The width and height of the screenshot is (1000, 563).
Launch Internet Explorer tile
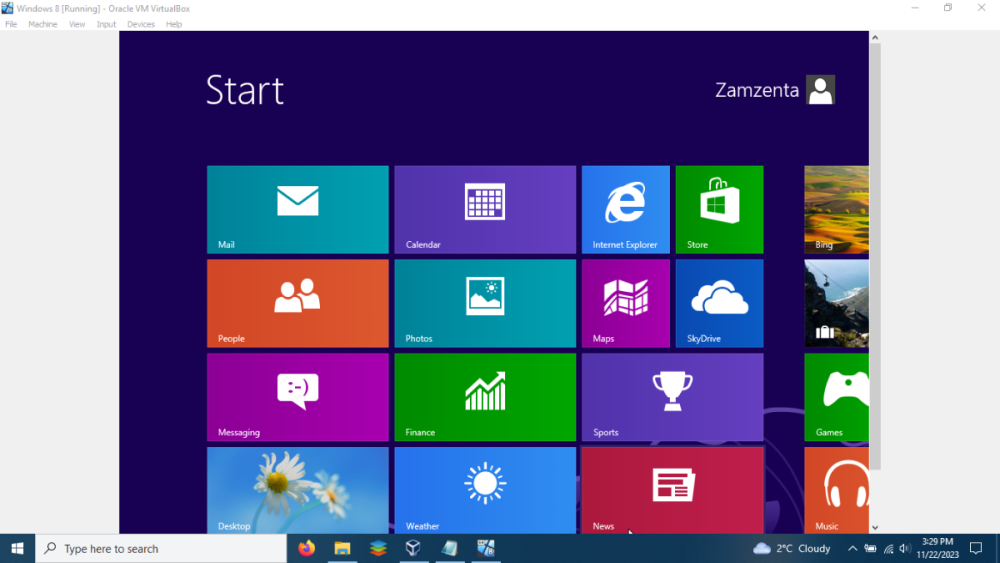click(x=626, y=210)
